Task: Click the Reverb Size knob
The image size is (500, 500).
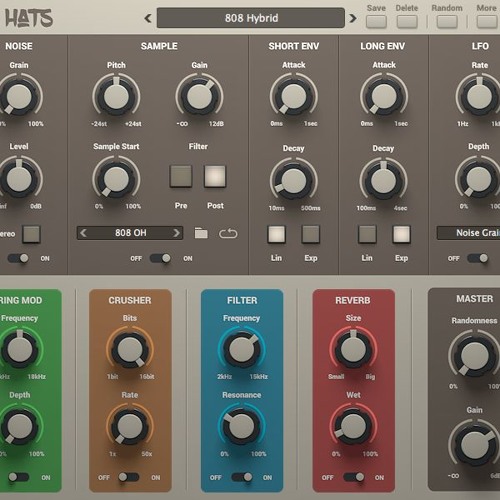Action: pyautogui.click(x=353, y=350)
